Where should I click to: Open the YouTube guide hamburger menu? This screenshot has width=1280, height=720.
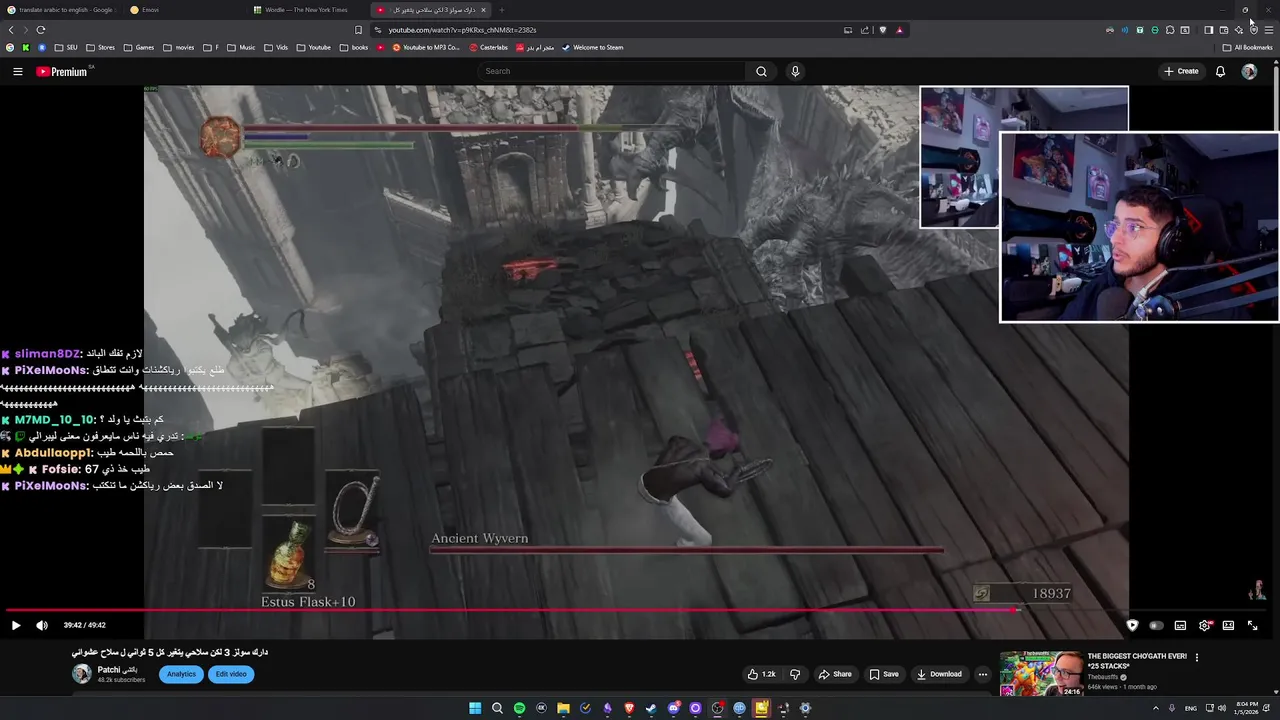click(x=17, y=71)
